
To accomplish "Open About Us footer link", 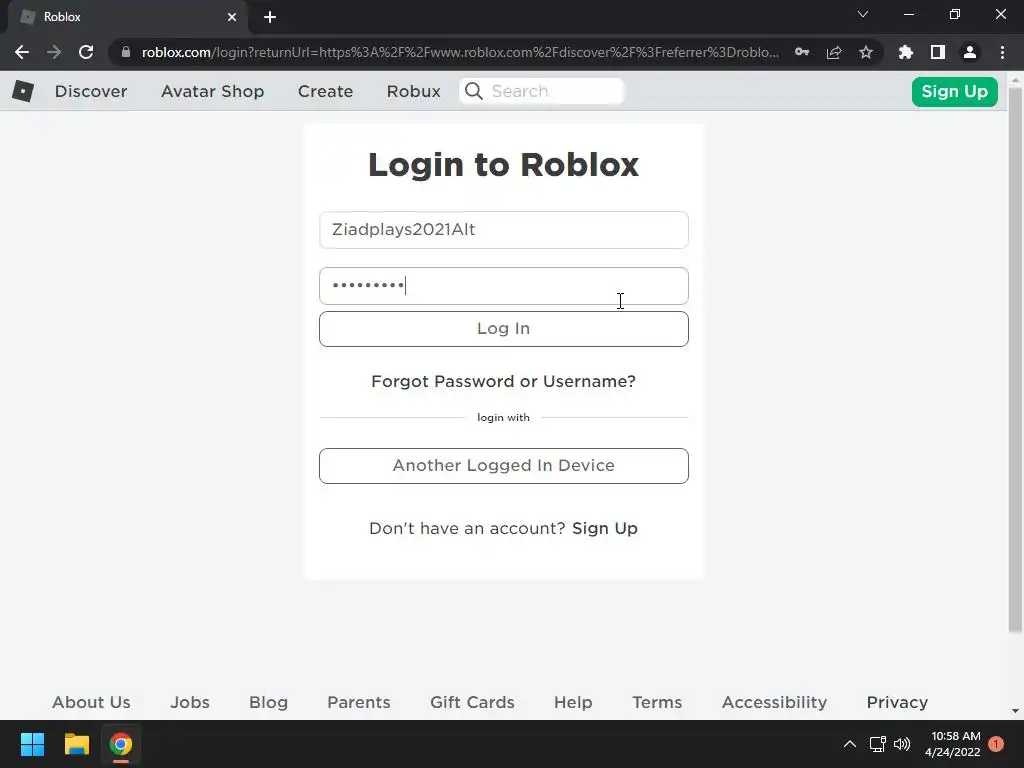I will (91, 702).
